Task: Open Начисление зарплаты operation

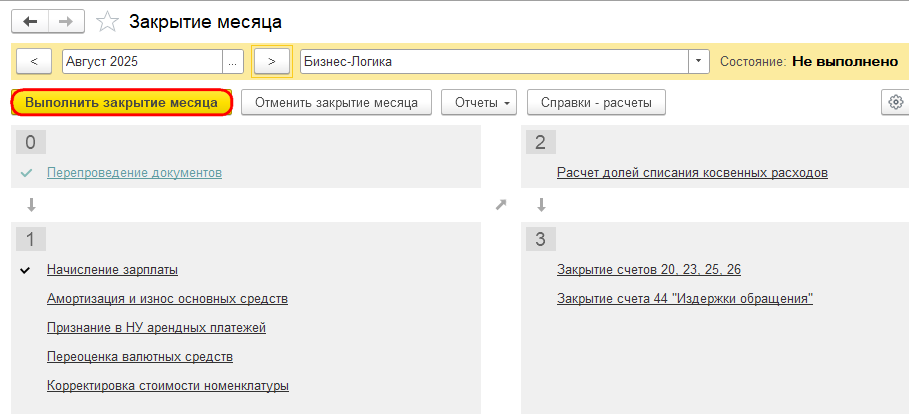Action: tap(112, 270)
